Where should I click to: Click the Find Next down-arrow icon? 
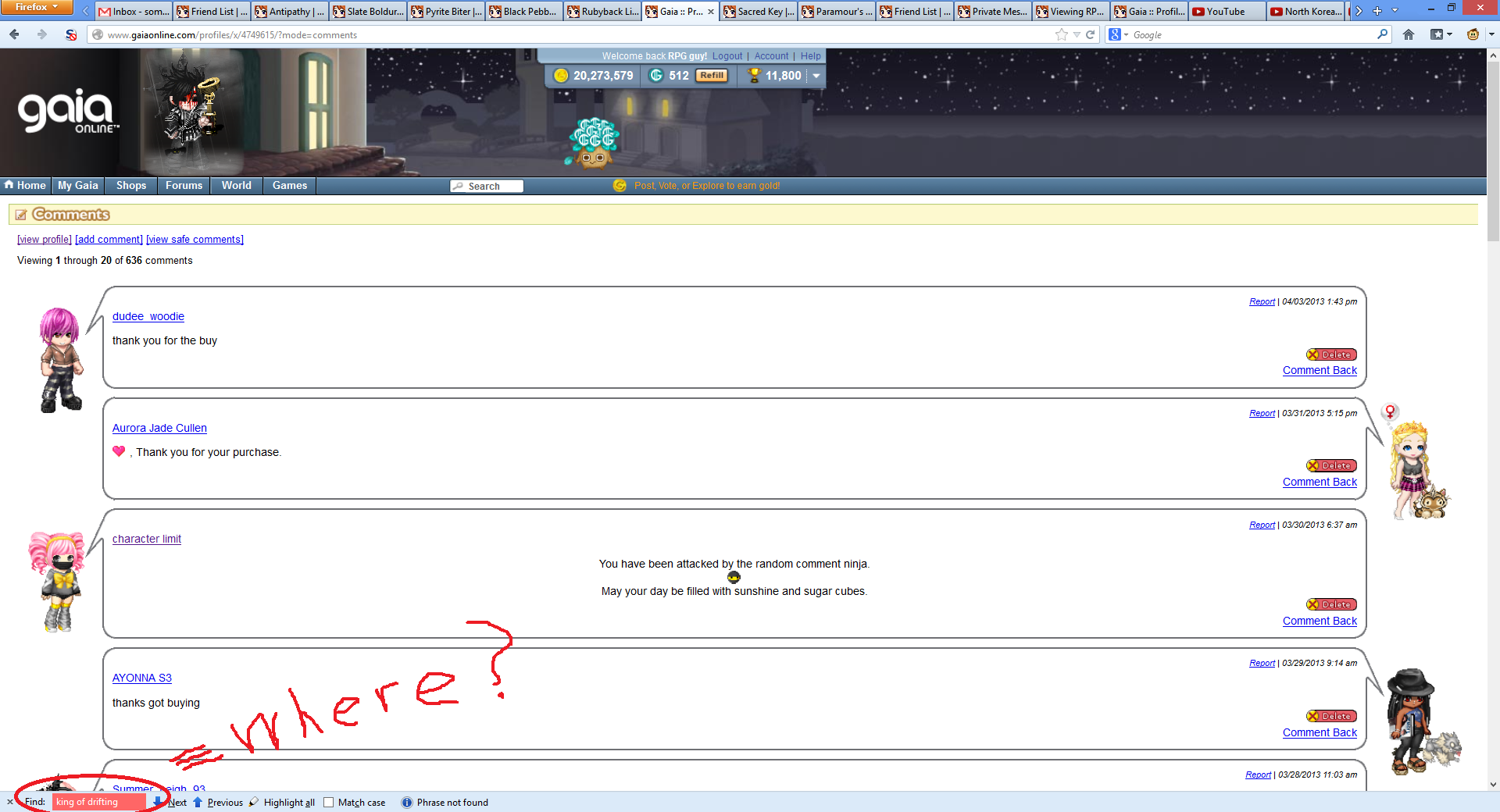click(x=158, y=802)
